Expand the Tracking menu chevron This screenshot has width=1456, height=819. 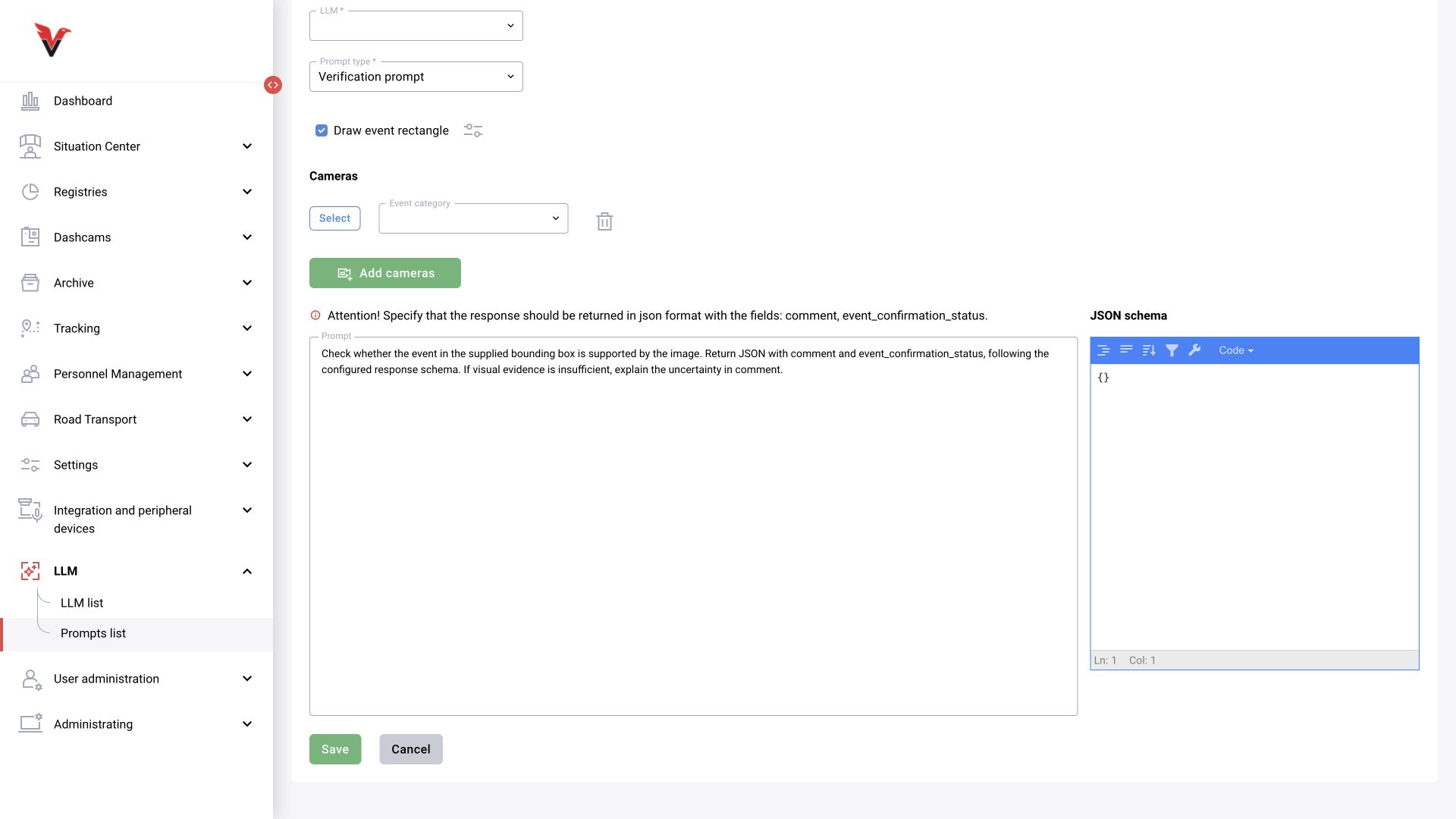[x=246, y=328]
